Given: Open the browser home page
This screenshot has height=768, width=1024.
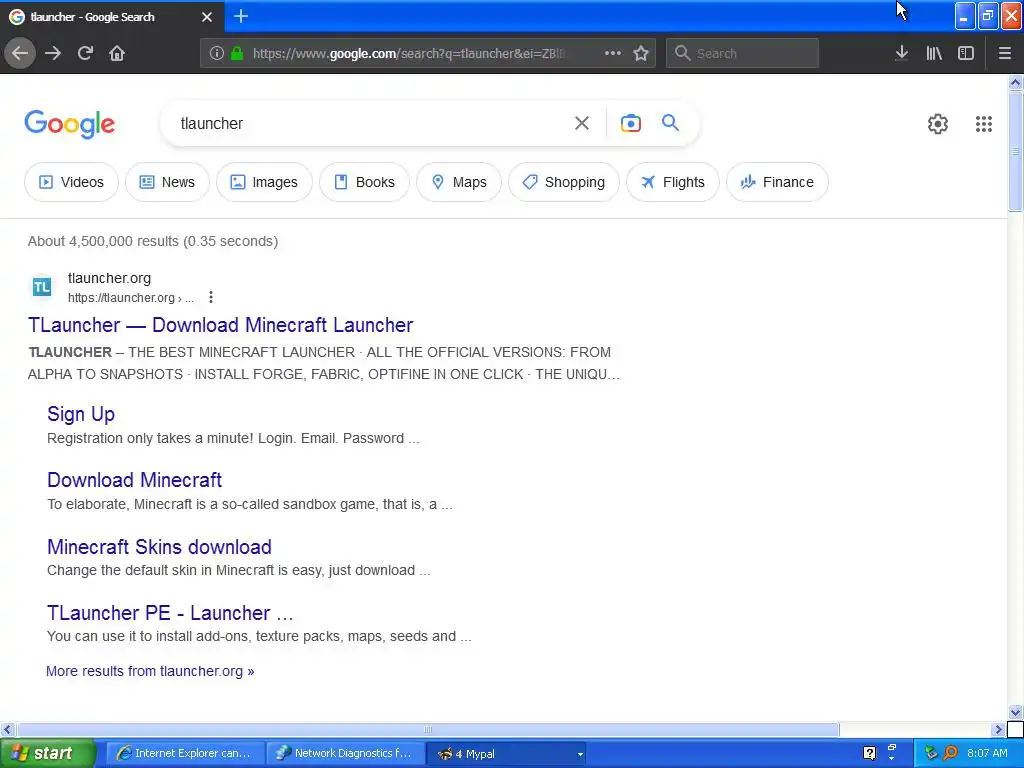Looking at the screenshot, I should (117, 53).
